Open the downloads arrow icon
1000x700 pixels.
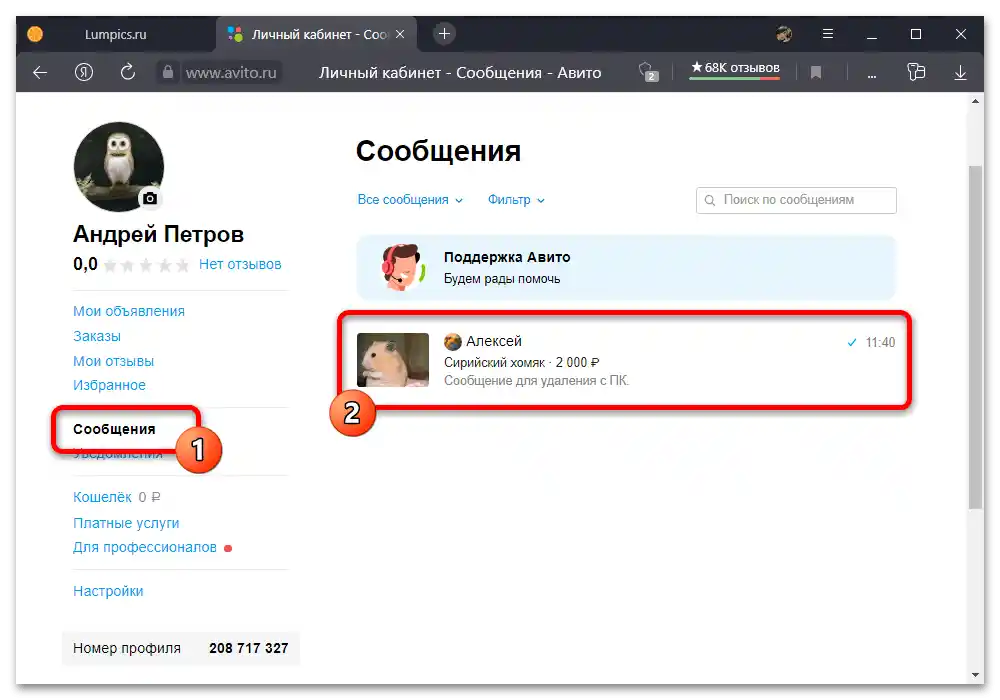pos(960,73)
